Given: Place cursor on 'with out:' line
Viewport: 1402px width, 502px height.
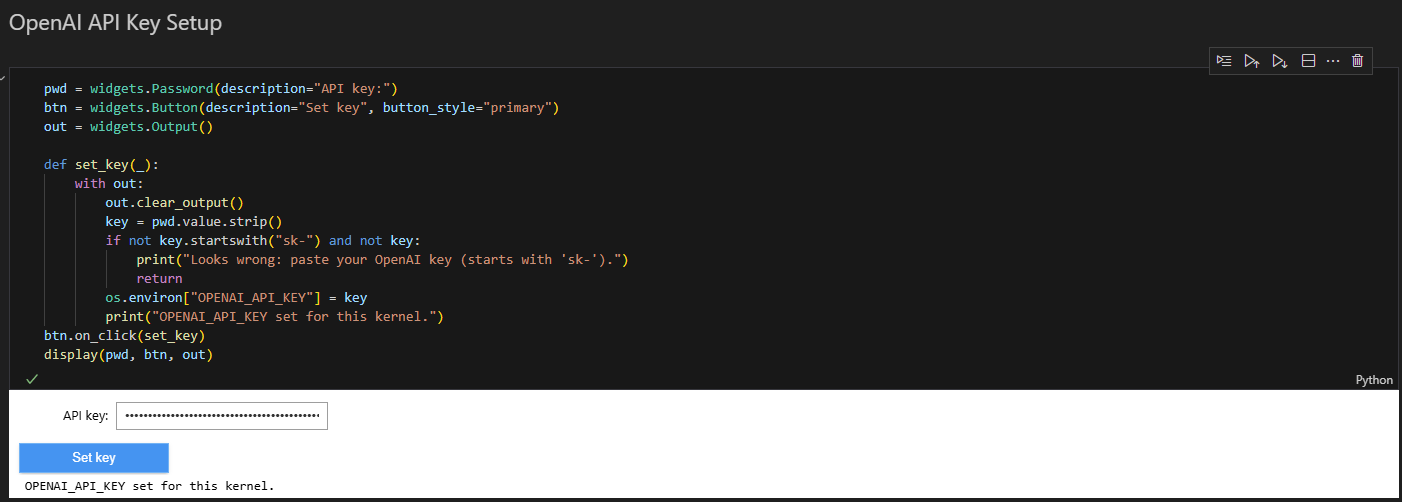Looking at the screenshot, I should (x=109, y=183).
